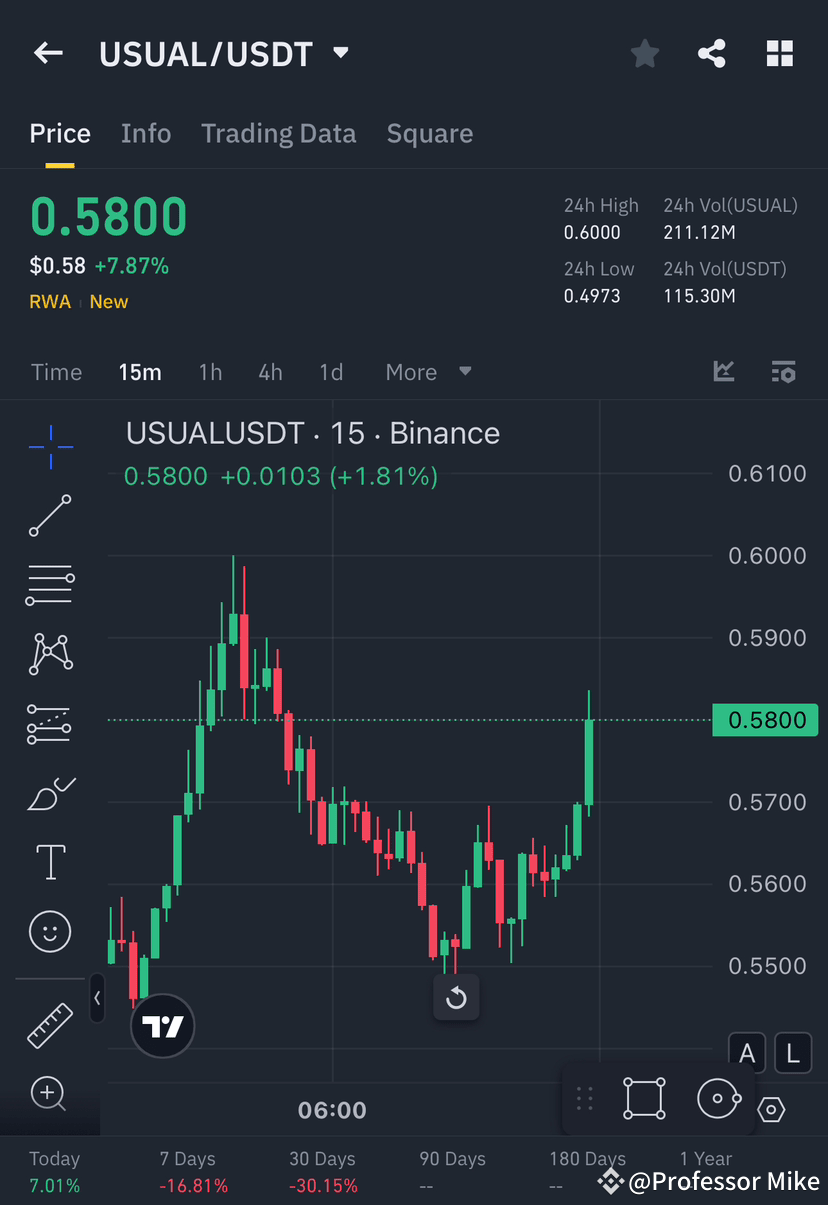The width and height of the screenshot is (828, 1205).
Task: Enable auto scale with the A button
Action: point(747,1053)
